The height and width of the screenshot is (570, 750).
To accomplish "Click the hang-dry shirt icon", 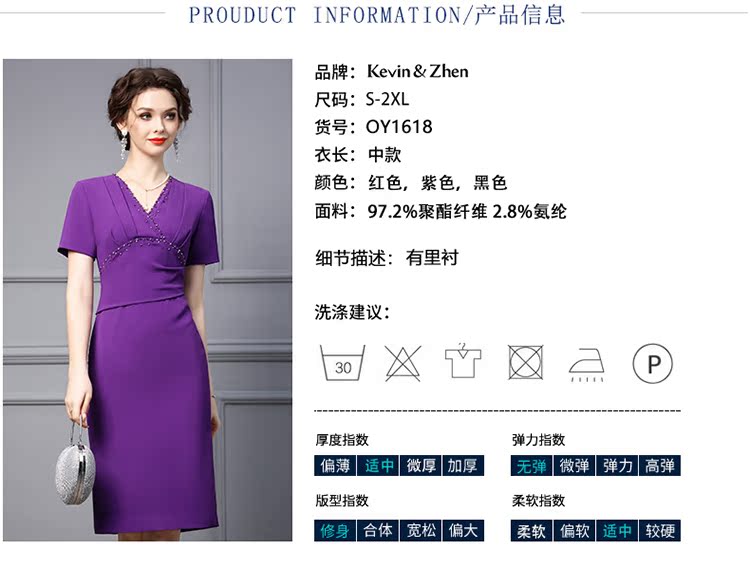I will (x=463, y=361).
